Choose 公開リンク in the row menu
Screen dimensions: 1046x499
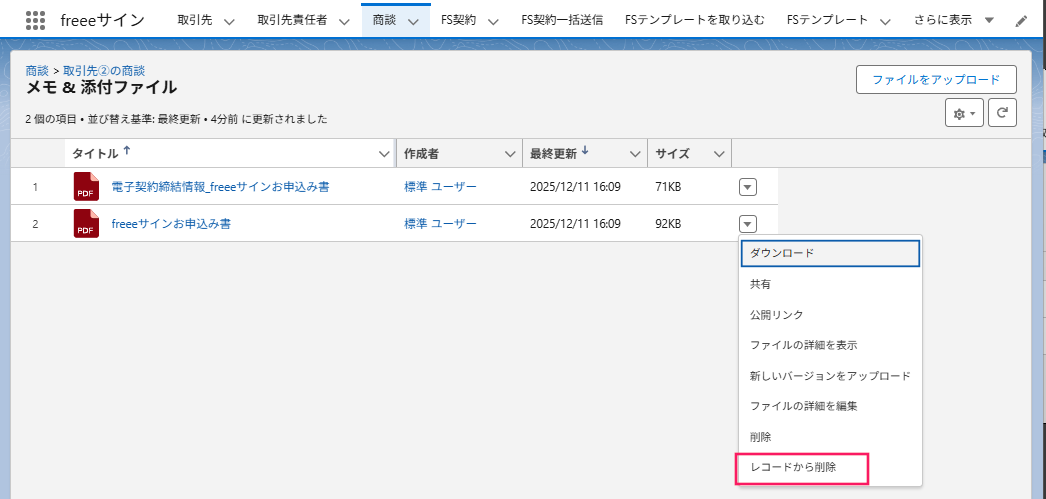830,315
